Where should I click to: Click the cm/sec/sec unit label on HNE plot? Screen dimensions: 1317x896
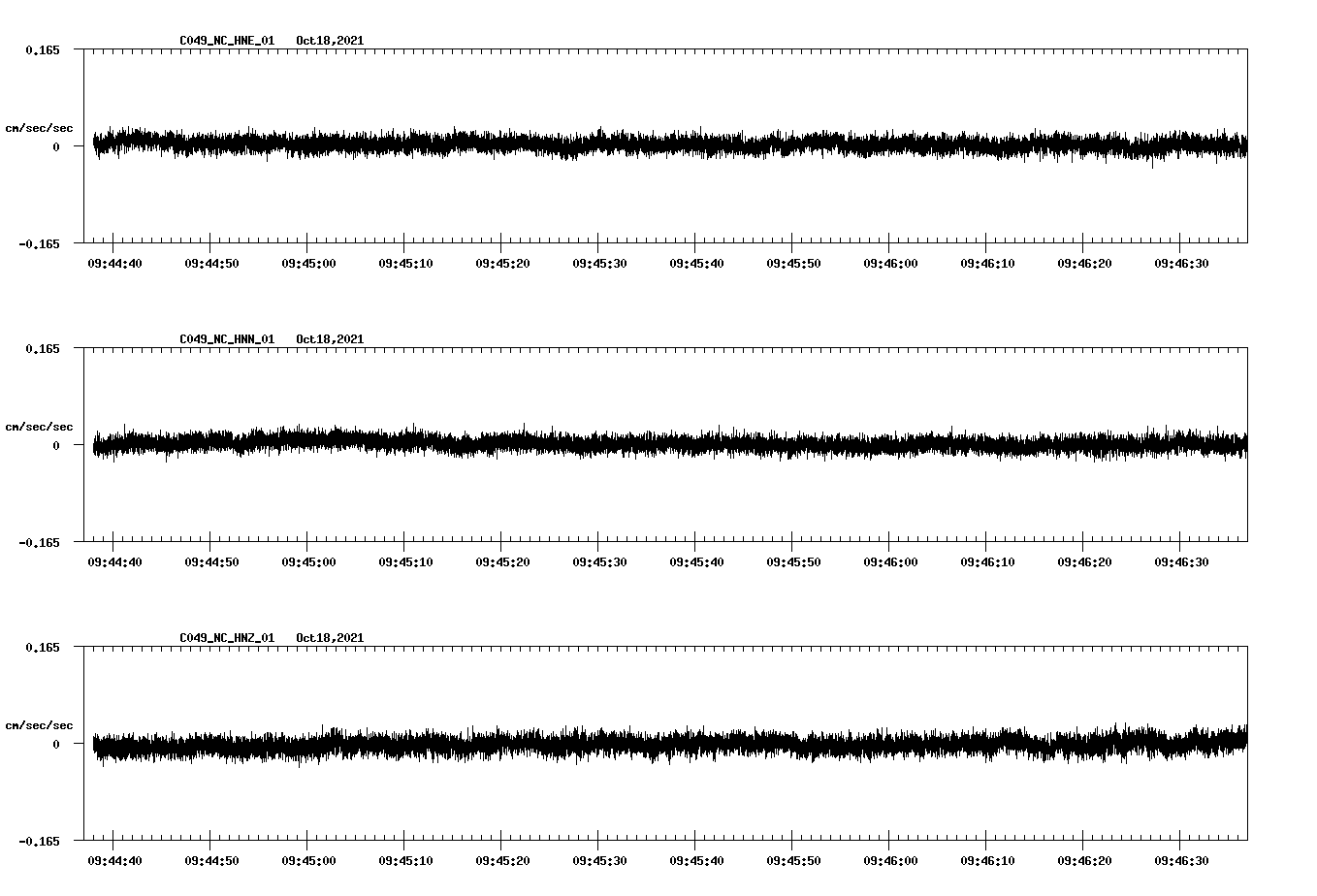[39, 128]
